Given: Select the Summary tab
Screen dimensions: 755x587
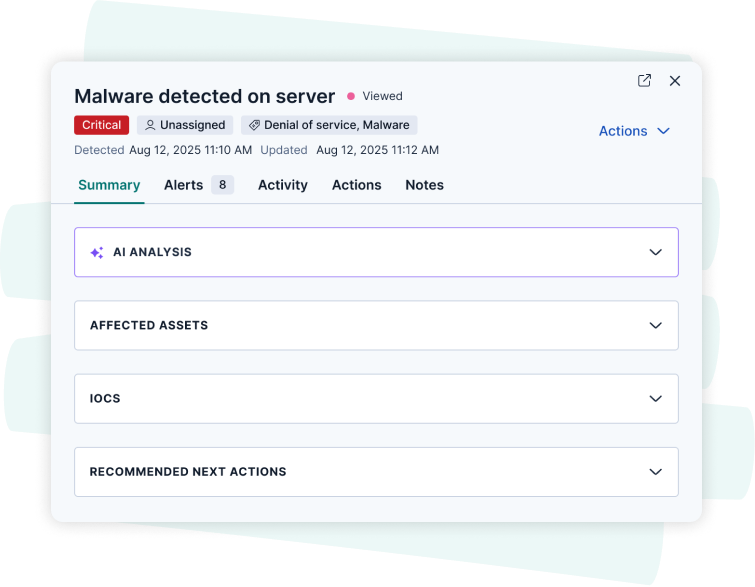Looking at the screenshot, I should point(109,185).
